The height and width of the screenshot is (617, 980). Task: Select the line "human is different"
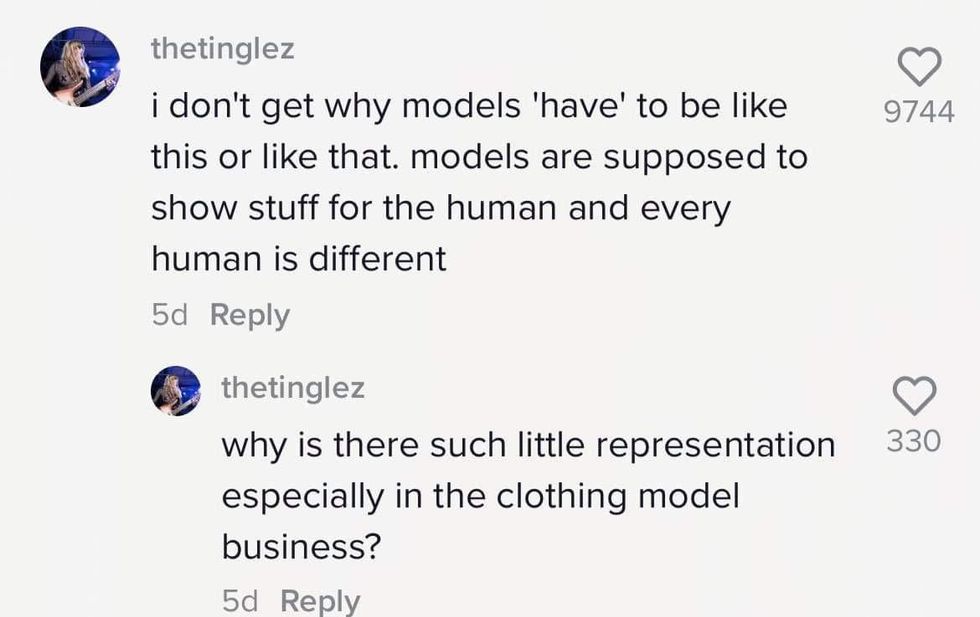[x=298, y=260]
